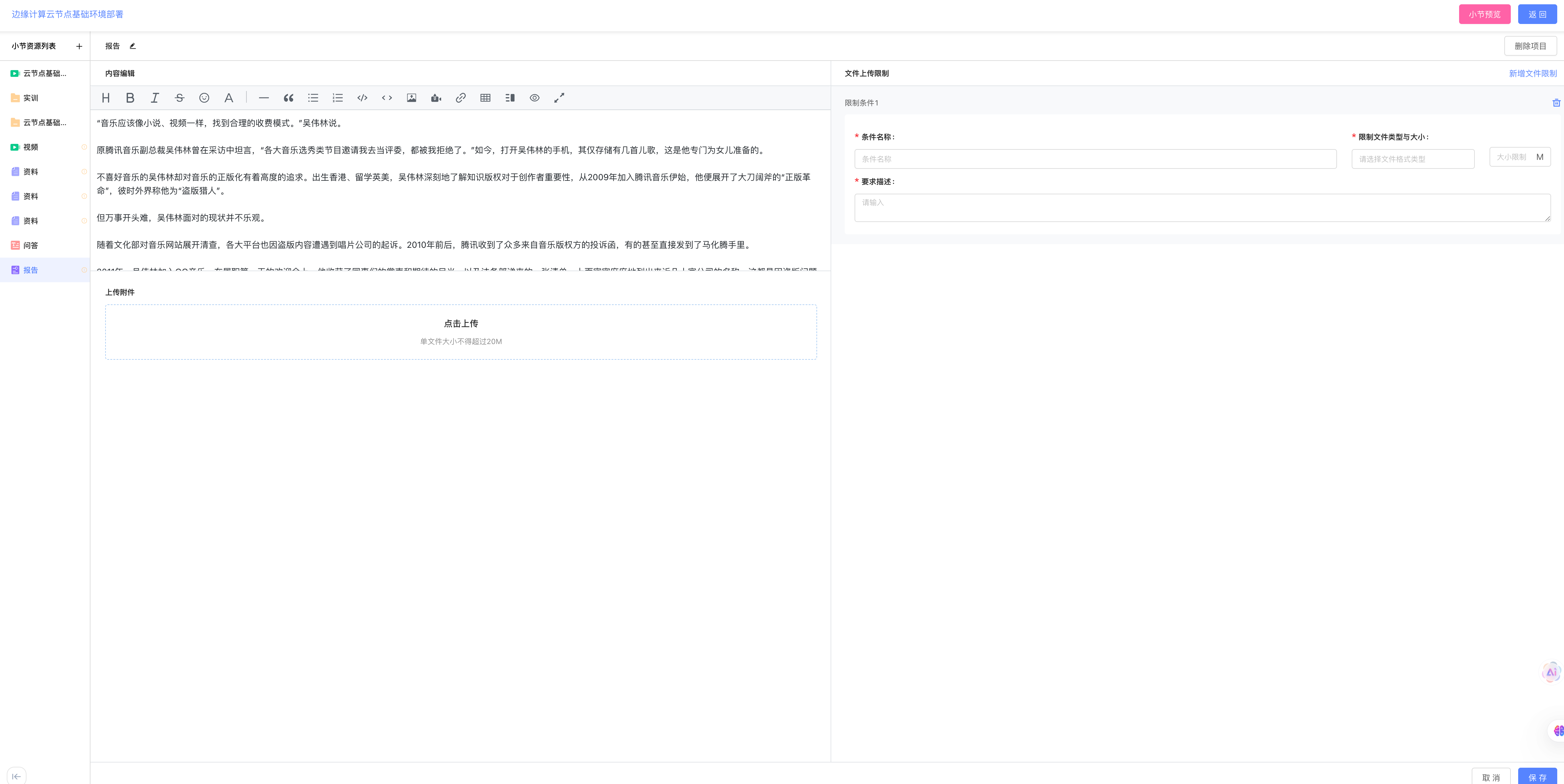Insert image via picture icon
This screenshot has height=784, width=1564.
[x=411, y=98]
